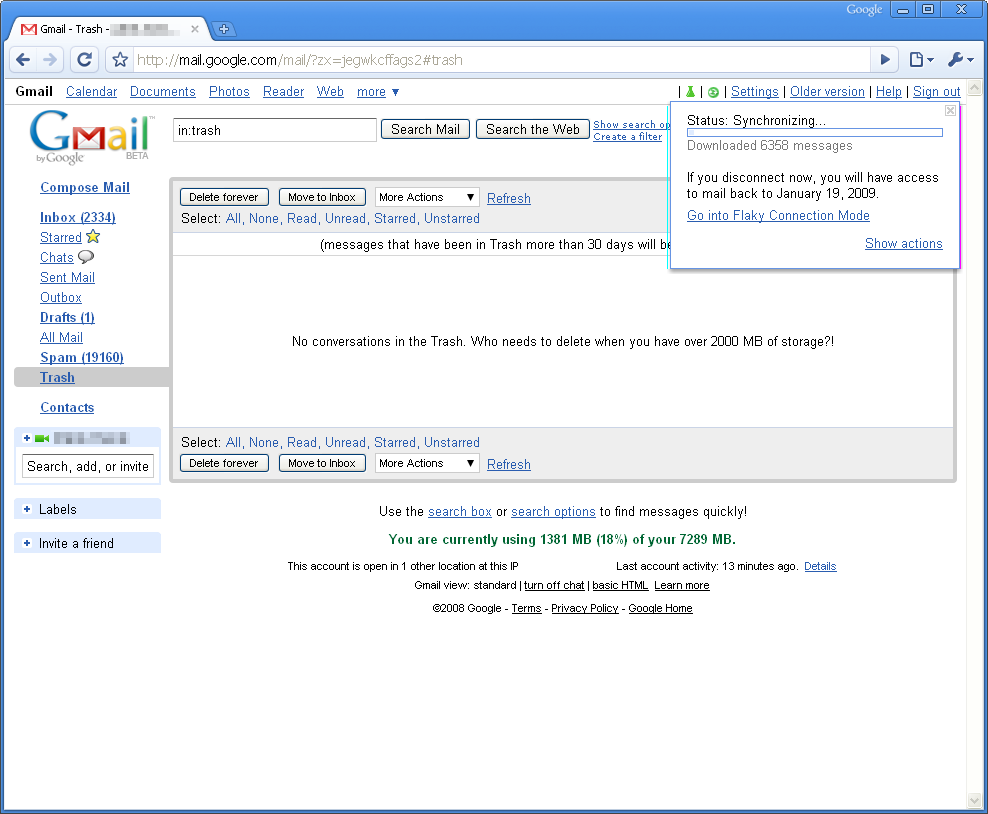Reload the page with refresh icon
Screen dimensions: 988x814
[x=84, y=60]
